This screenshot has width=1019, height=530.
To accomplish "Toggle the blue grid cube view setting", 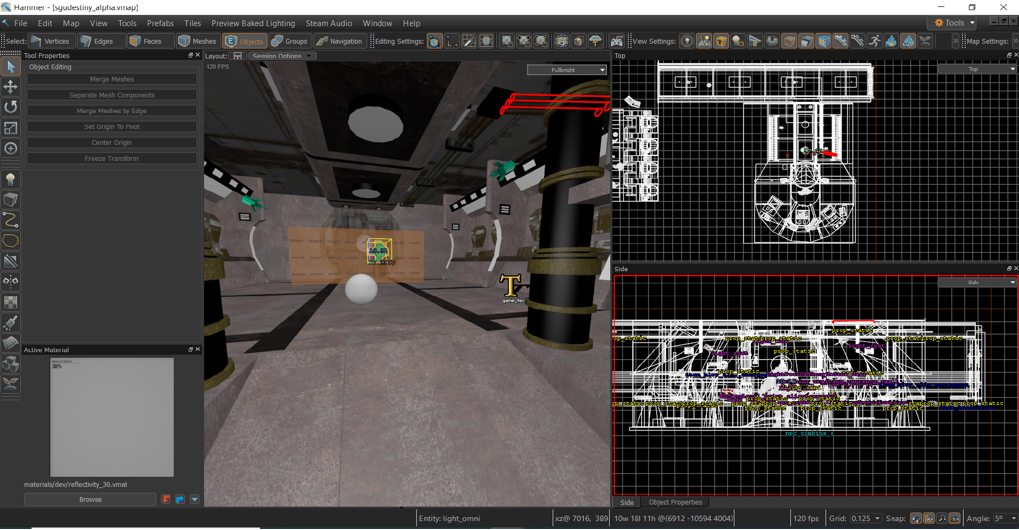I will pos(823,41).
